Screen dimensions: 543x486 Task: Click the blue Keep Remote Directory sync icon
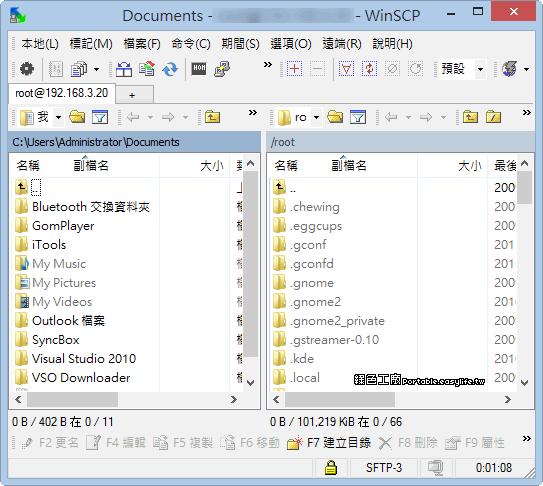click(170, 69)
